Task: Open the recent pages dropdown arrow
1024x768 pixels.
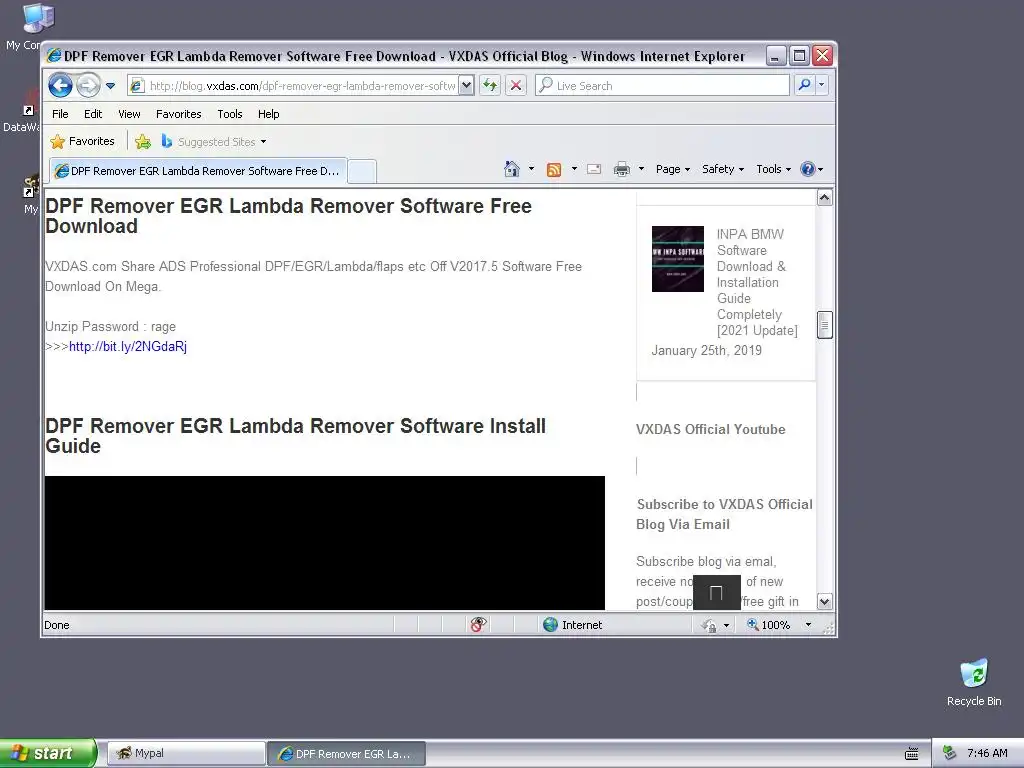Action: click(110, 86)
